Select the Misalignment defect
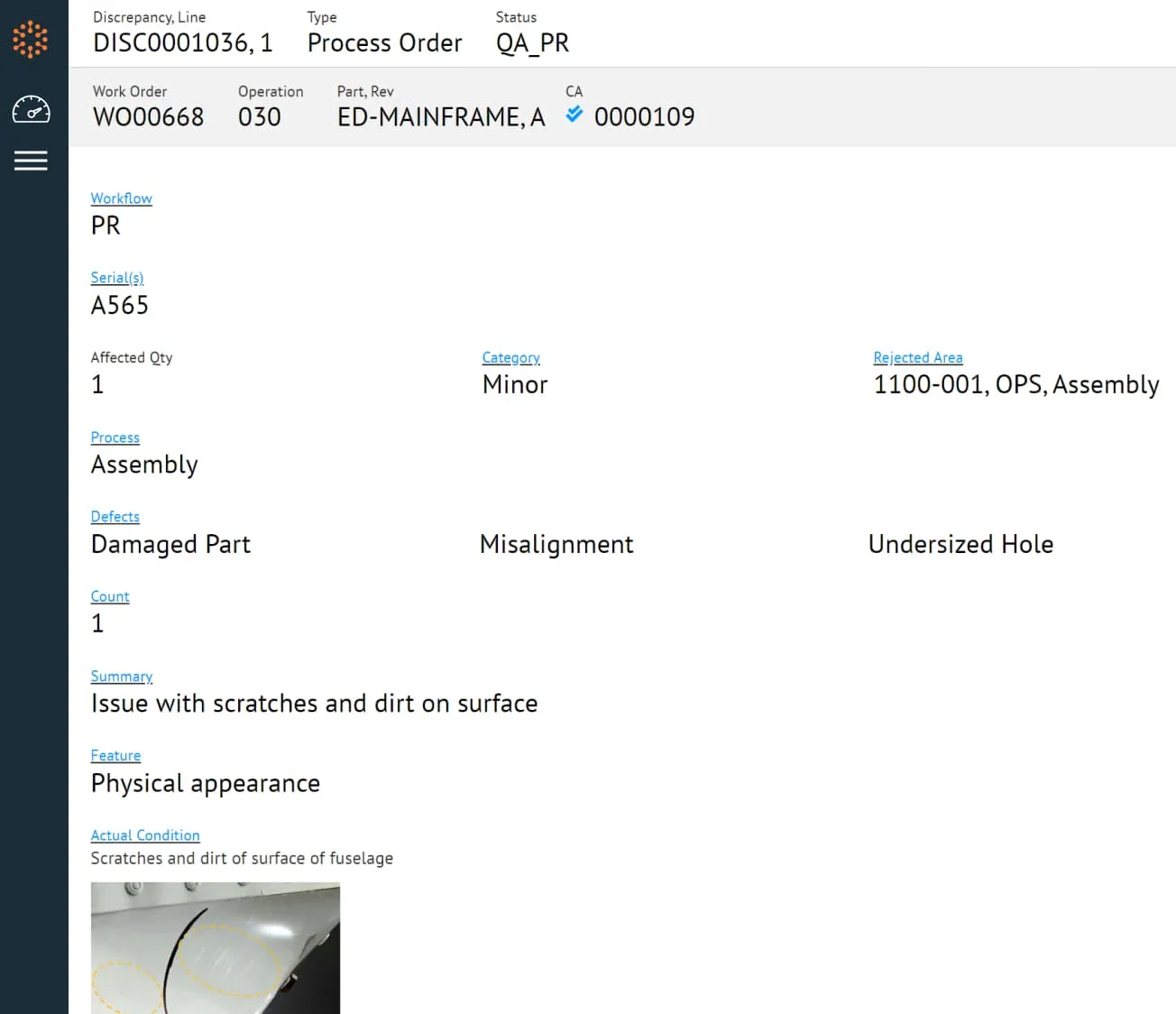This screenshot has height=1014, width=1176. [x=556, y=545]
